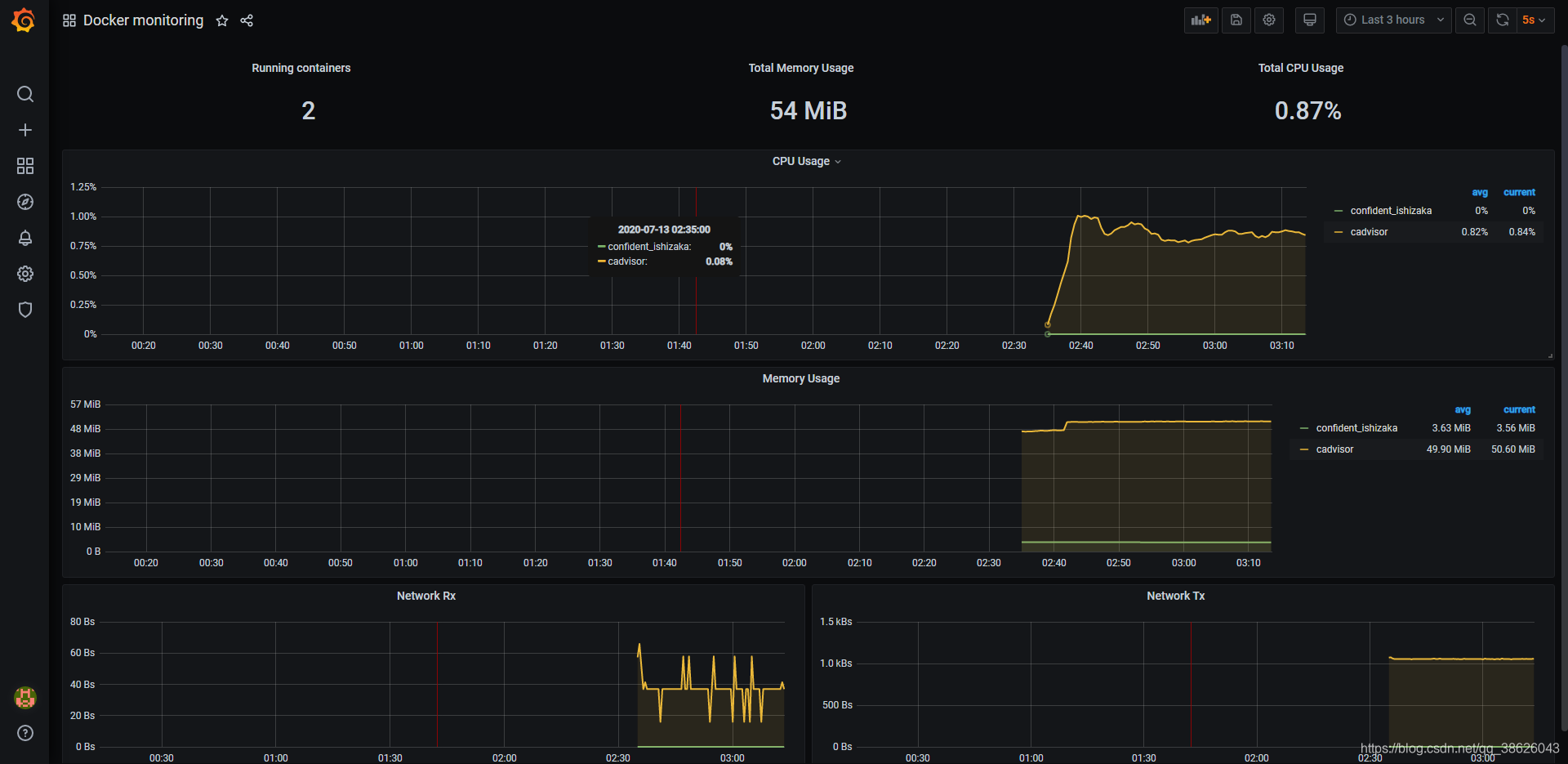Toggle confident_ishizaka series in CPU Usage legend
Screen dimensions: 1568x764
[1391, 211]
